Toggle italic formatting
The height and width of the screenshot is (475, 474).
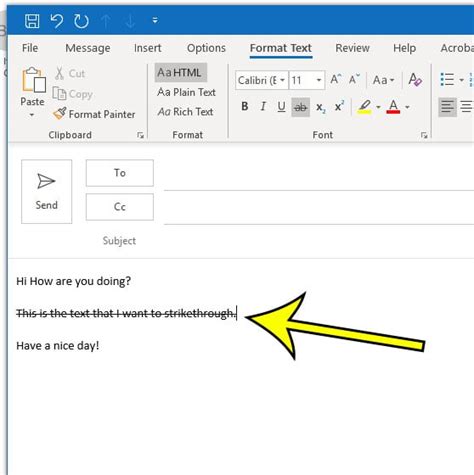coord(263,107)
